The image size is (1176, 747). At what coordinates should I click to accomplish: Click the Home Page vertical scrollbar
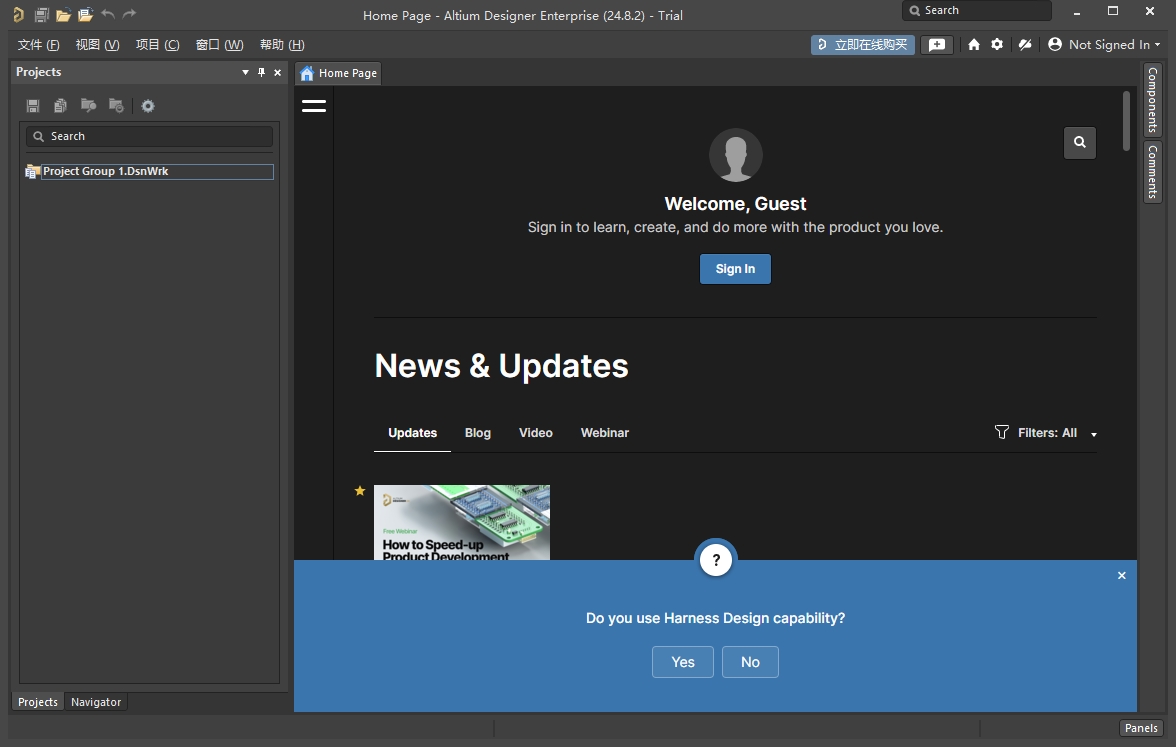click(1126, 120)
